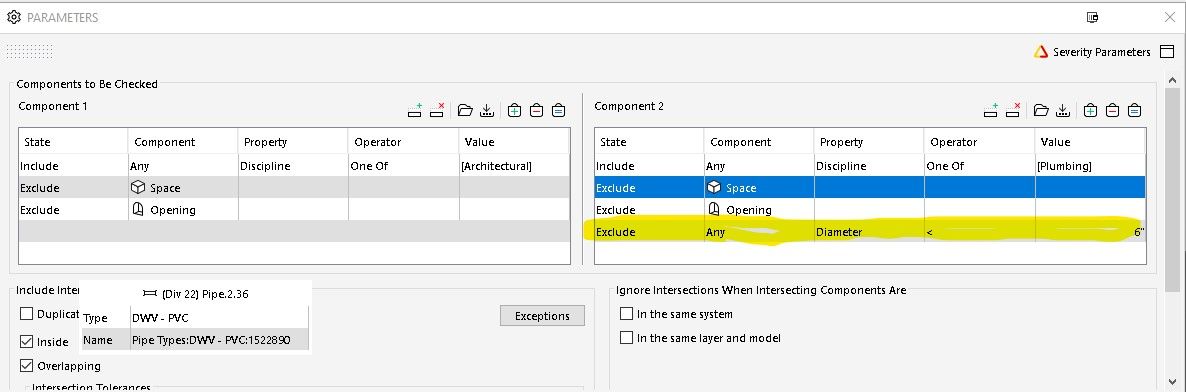Click the dotted drag handle under Parameters title
Viewport: 1186px width, 392px height.
tap(29, 51)
